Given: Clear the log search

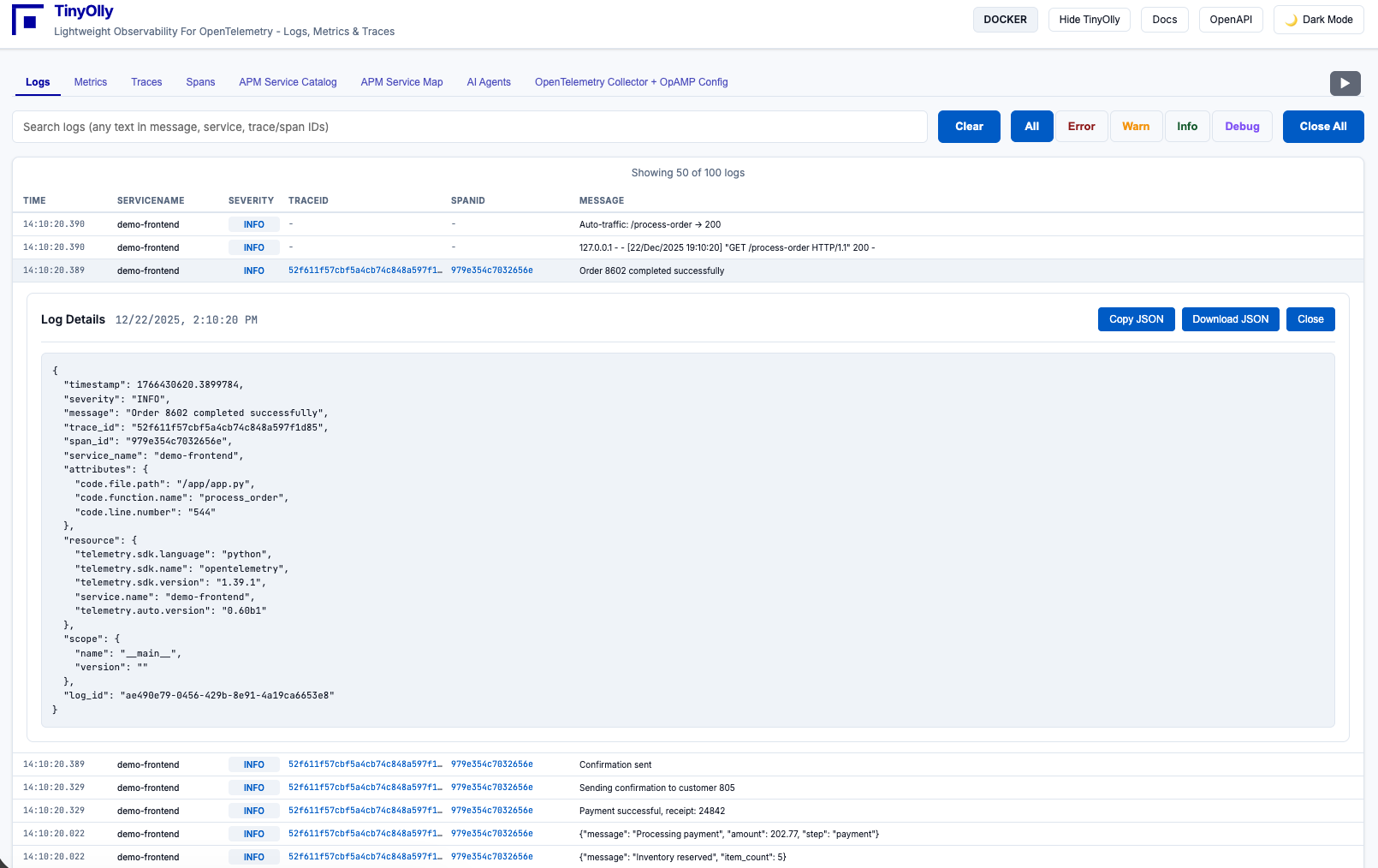Looking at the screenshot, I should [969, 127].
